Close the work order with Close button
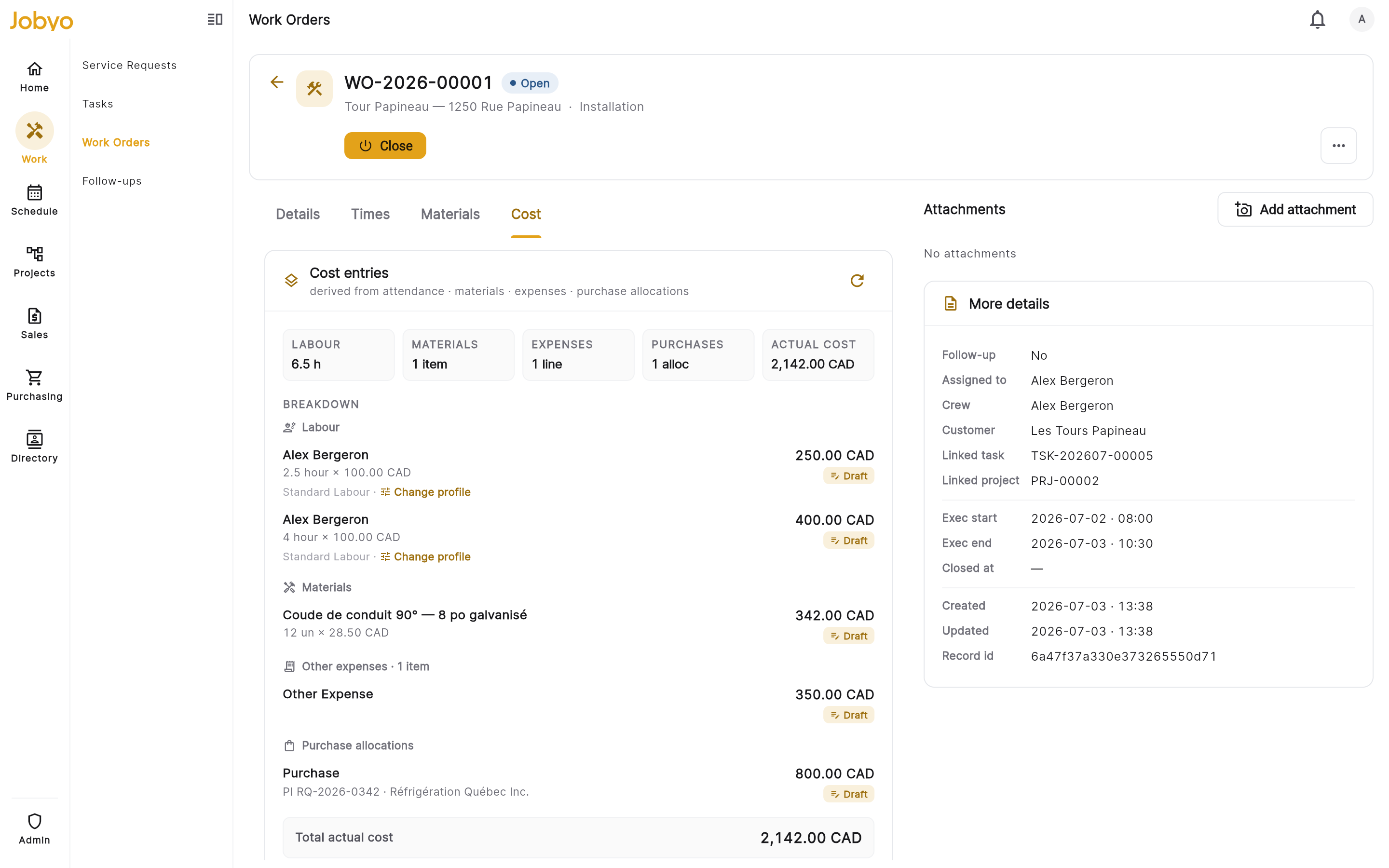The image size is (1389, 868). click(x=385, y=146)
